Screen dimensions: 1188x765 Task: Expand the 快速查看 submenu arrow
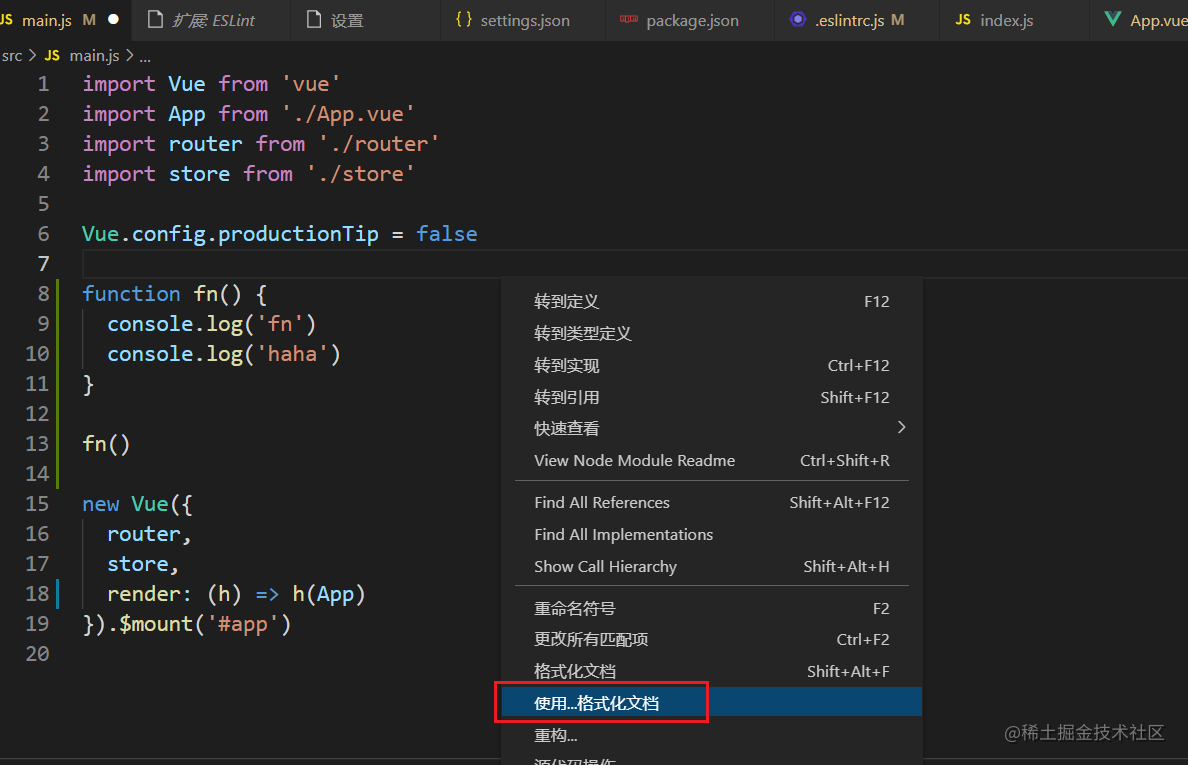pyautogui.click(x=902, y=427)
